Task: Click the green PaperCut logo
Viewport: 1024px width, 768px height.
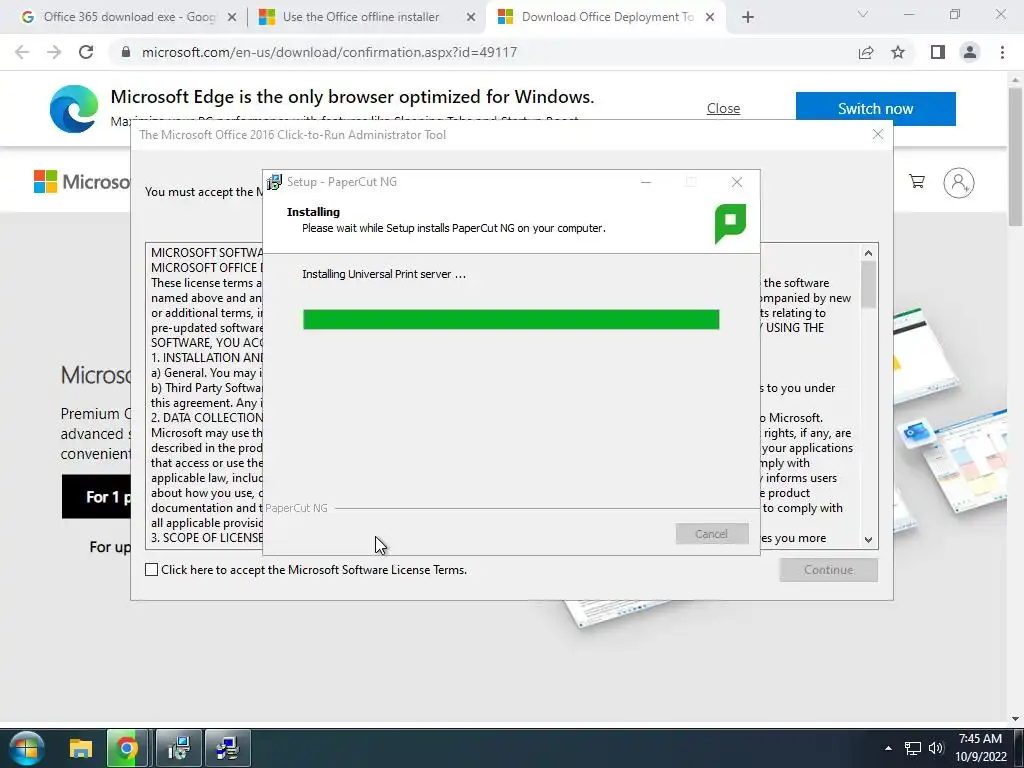Action: pos(730,223)
